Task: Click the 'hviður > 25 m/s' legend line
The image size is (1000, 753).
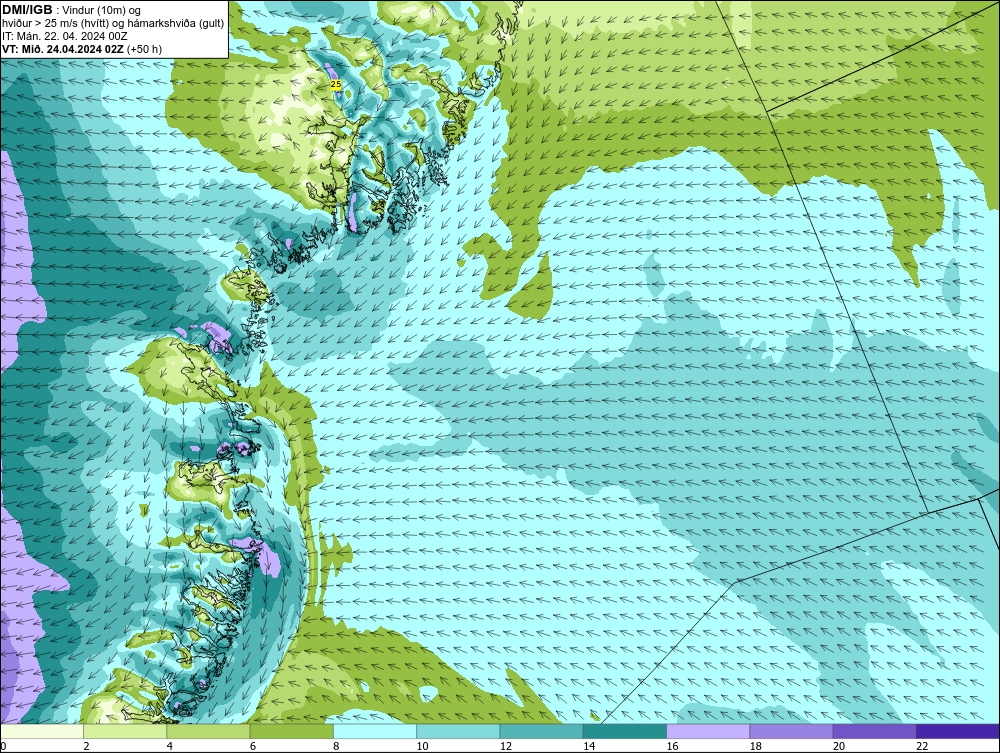Action: [113, 23]
